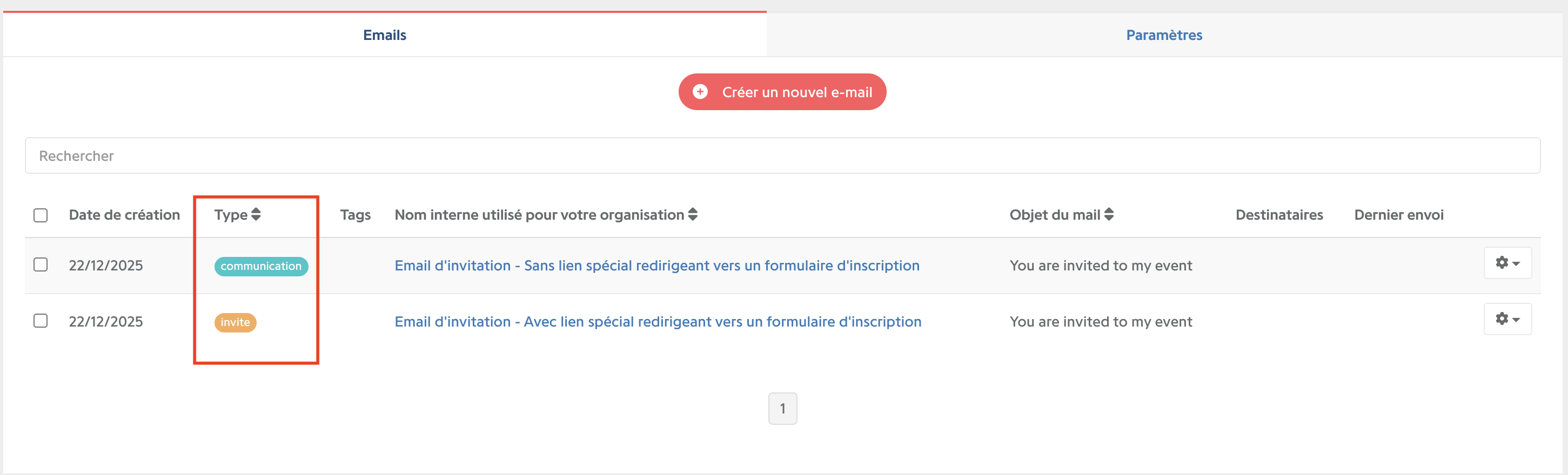Go to pagination page 1
The image size is (1568, 475).
click(783, 409)
